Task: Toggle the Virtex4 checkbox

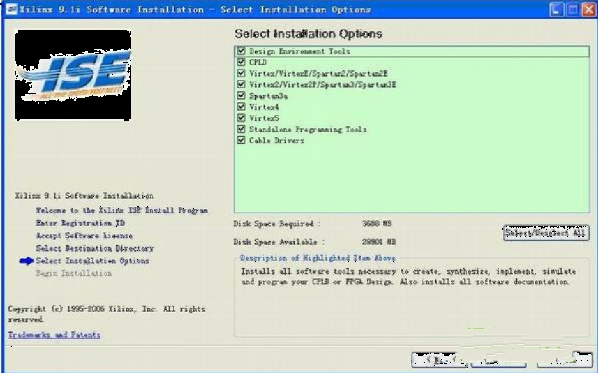Action: coord(241,106)
